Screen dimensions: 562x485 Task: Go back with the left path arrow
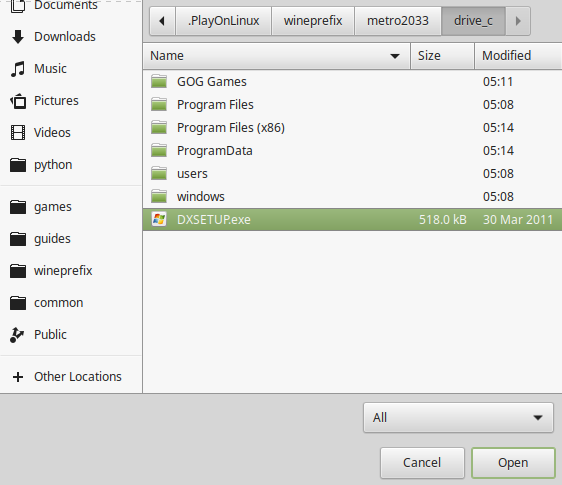[162, 21]
